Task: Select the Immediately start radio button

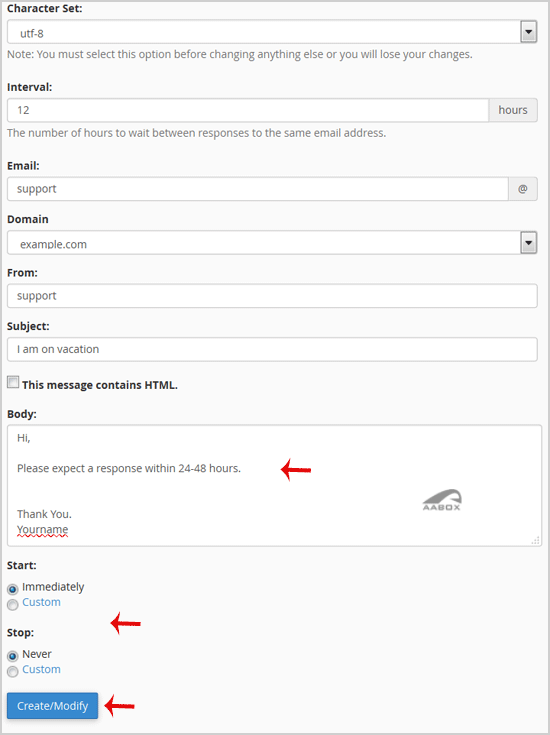Action: point(13,589)
